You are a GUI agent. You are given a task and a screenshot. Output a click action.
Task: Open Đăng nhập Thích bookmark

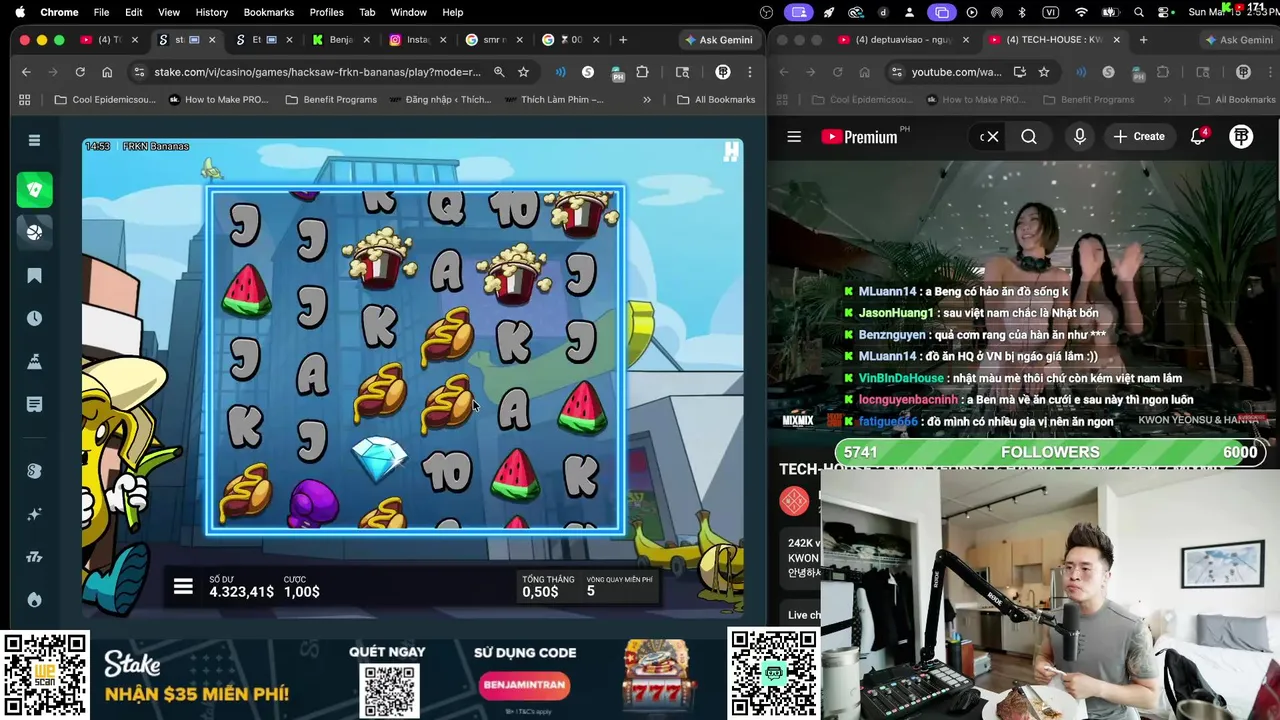440,100
